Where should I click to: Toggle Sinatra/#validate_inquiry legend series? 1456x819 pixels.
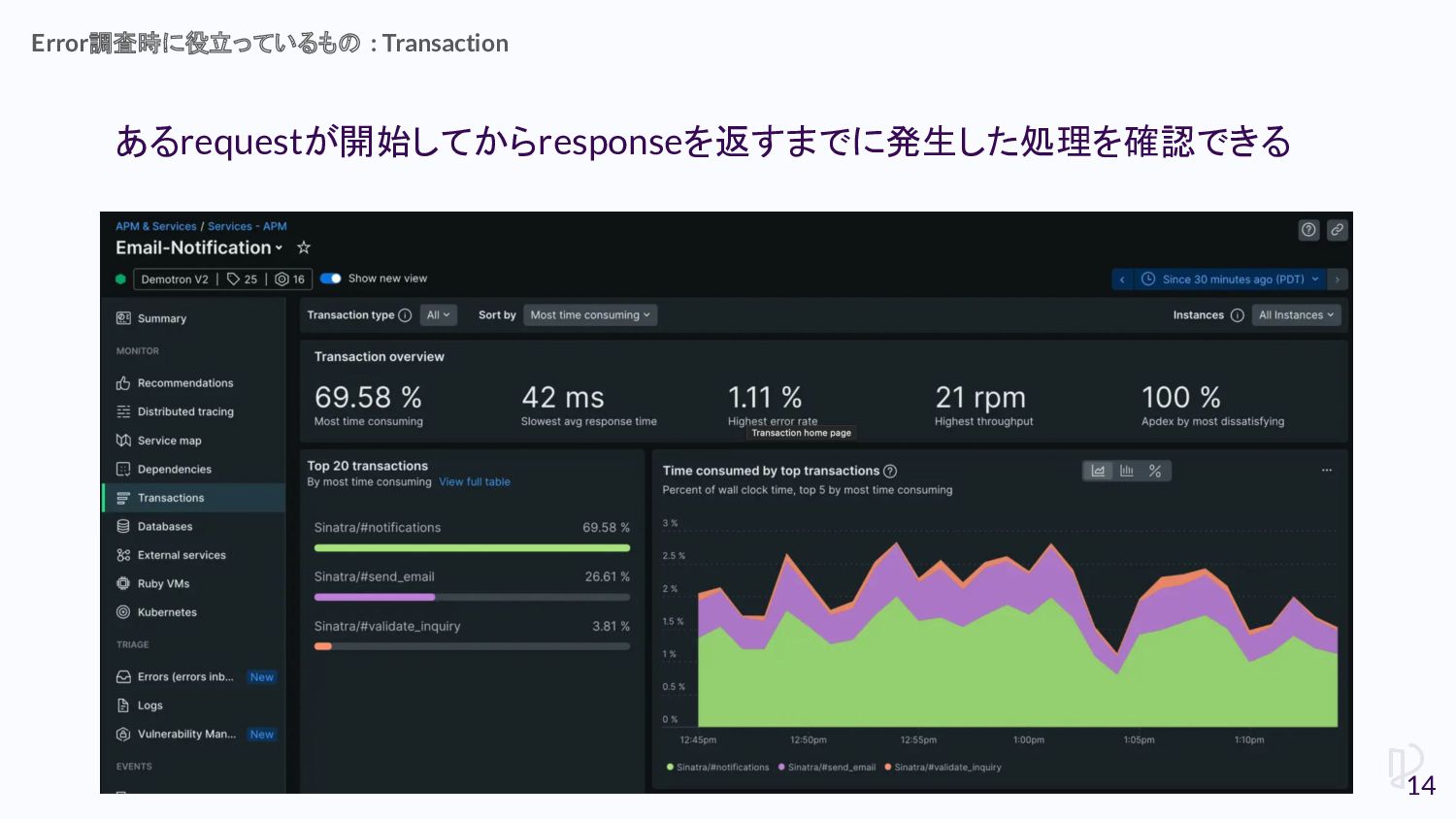[943, 768]
